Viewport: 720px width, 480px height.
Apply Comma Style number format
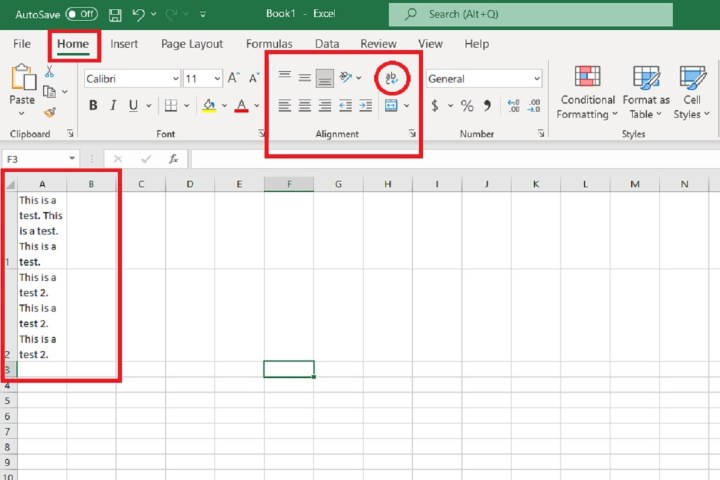click(x=487, y=106)
